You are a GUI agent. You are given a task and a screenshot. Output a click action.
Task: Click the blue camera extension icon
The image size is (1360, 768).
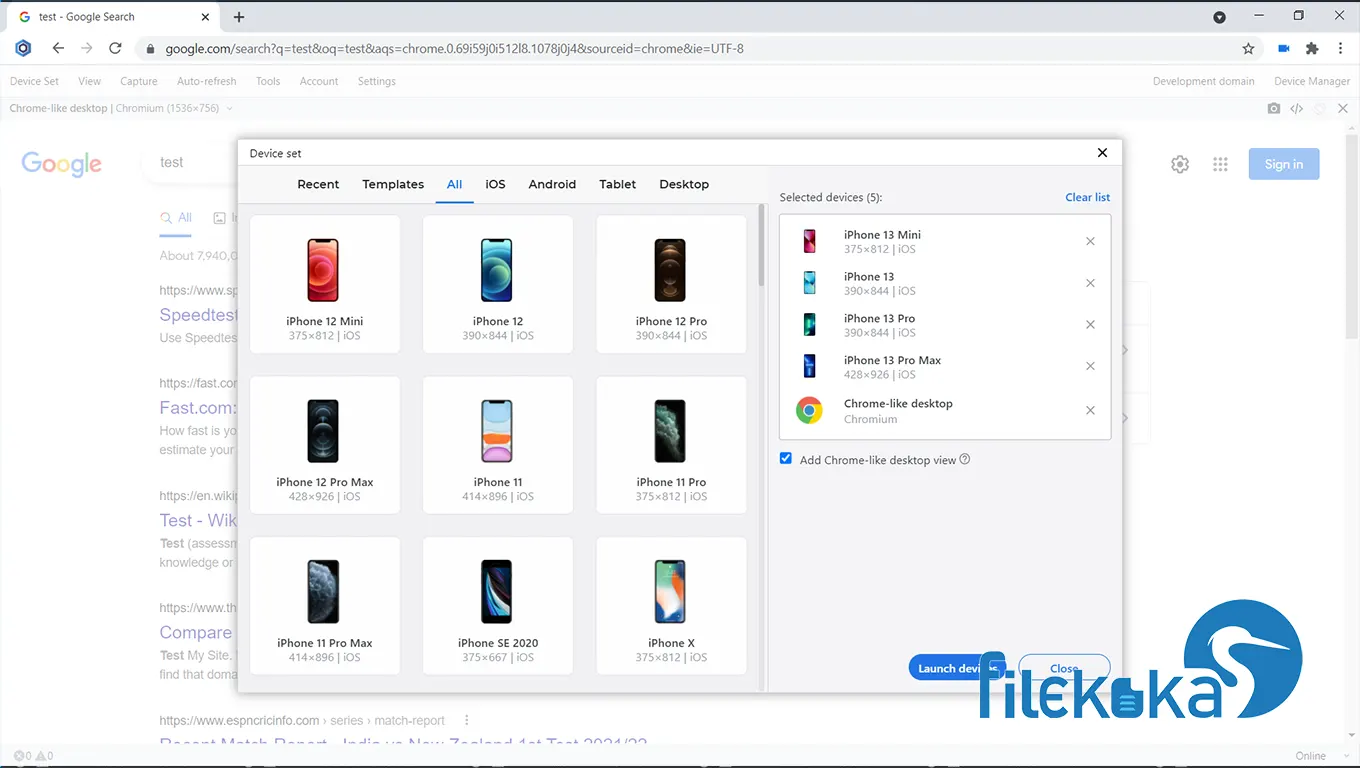(x=1284, y=48)
